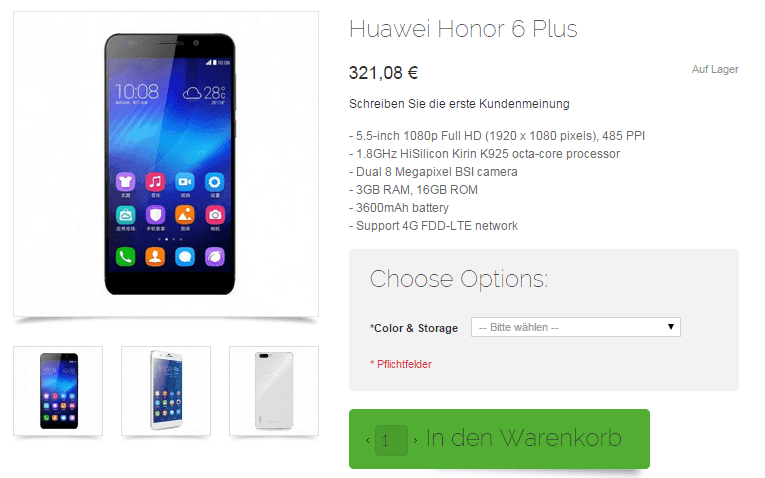Viewport: 765px width, 478px height.
Task: Click the pink camera app icon
Action: point(215,215)
